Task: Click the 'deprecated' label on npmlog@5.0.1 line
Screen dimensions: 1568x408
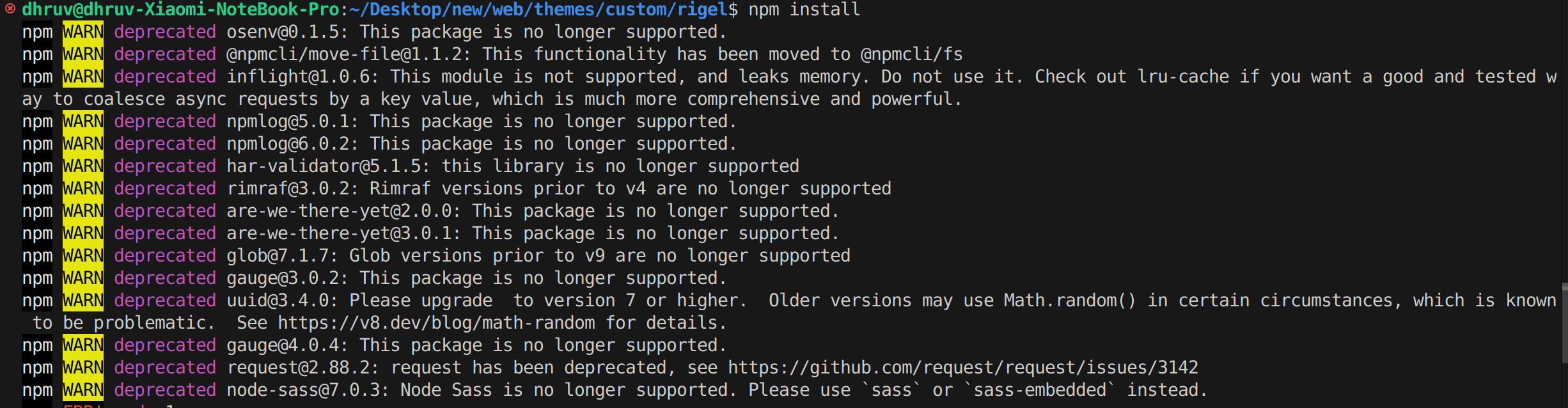Action: click(165, 122)
